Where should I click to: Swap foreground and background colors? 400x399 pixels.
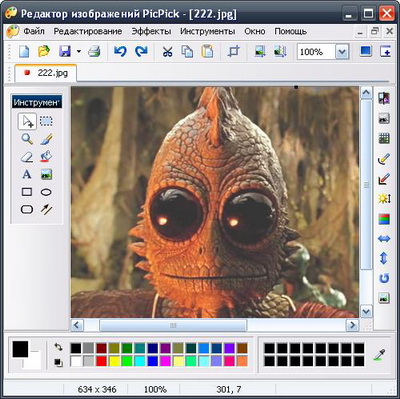58,347
